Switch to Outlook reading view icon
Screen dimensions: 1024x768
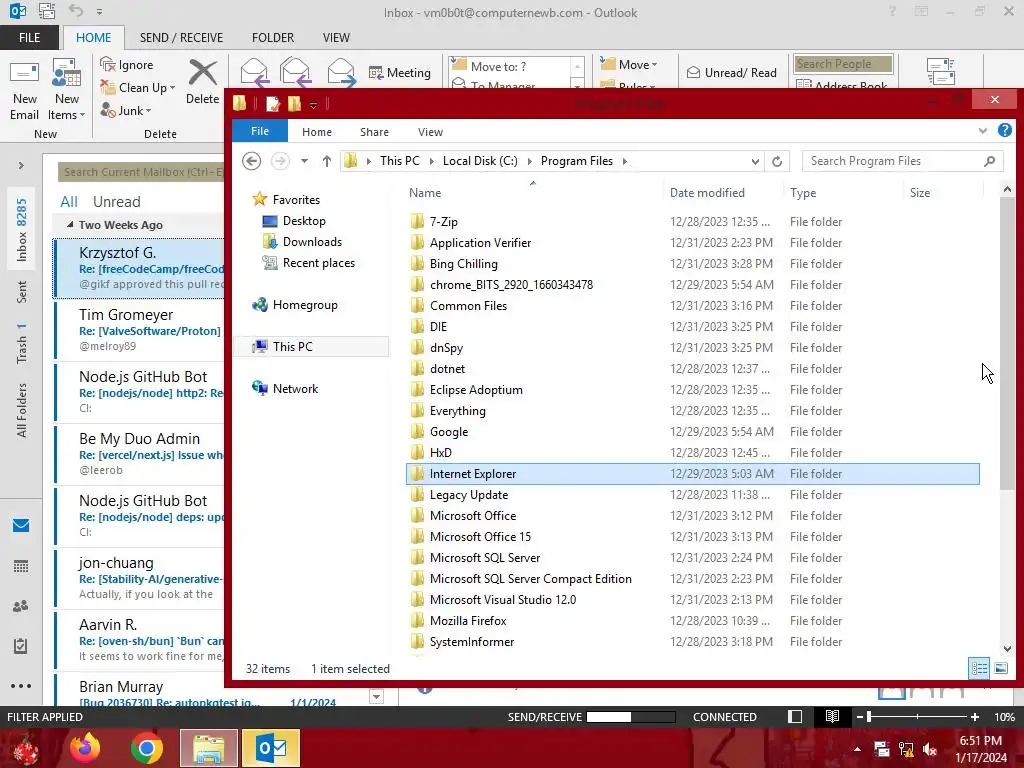[832, 716]
